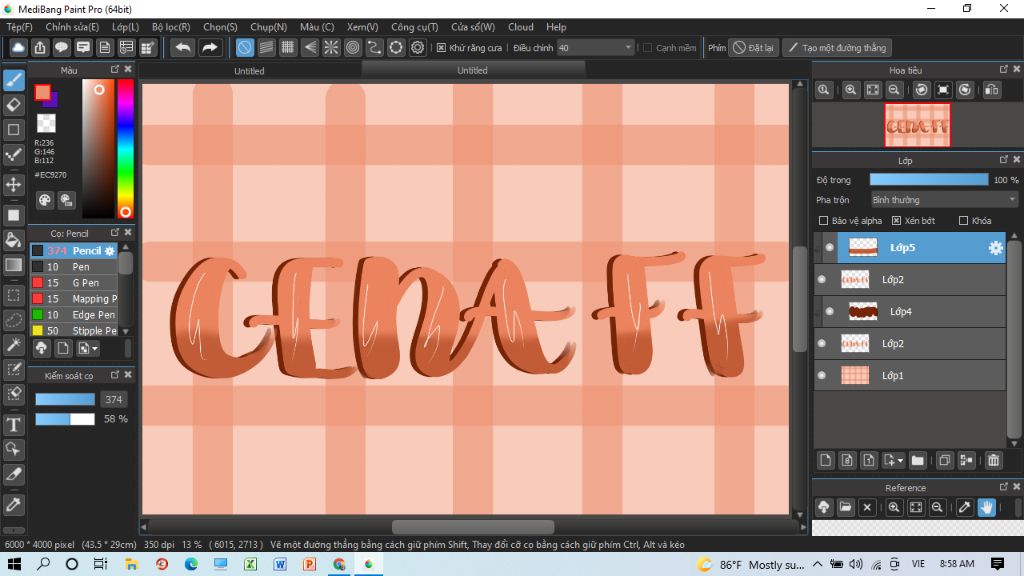
Task: Click the Redo arrow in toolbar
Action: (x=209, y=48)
